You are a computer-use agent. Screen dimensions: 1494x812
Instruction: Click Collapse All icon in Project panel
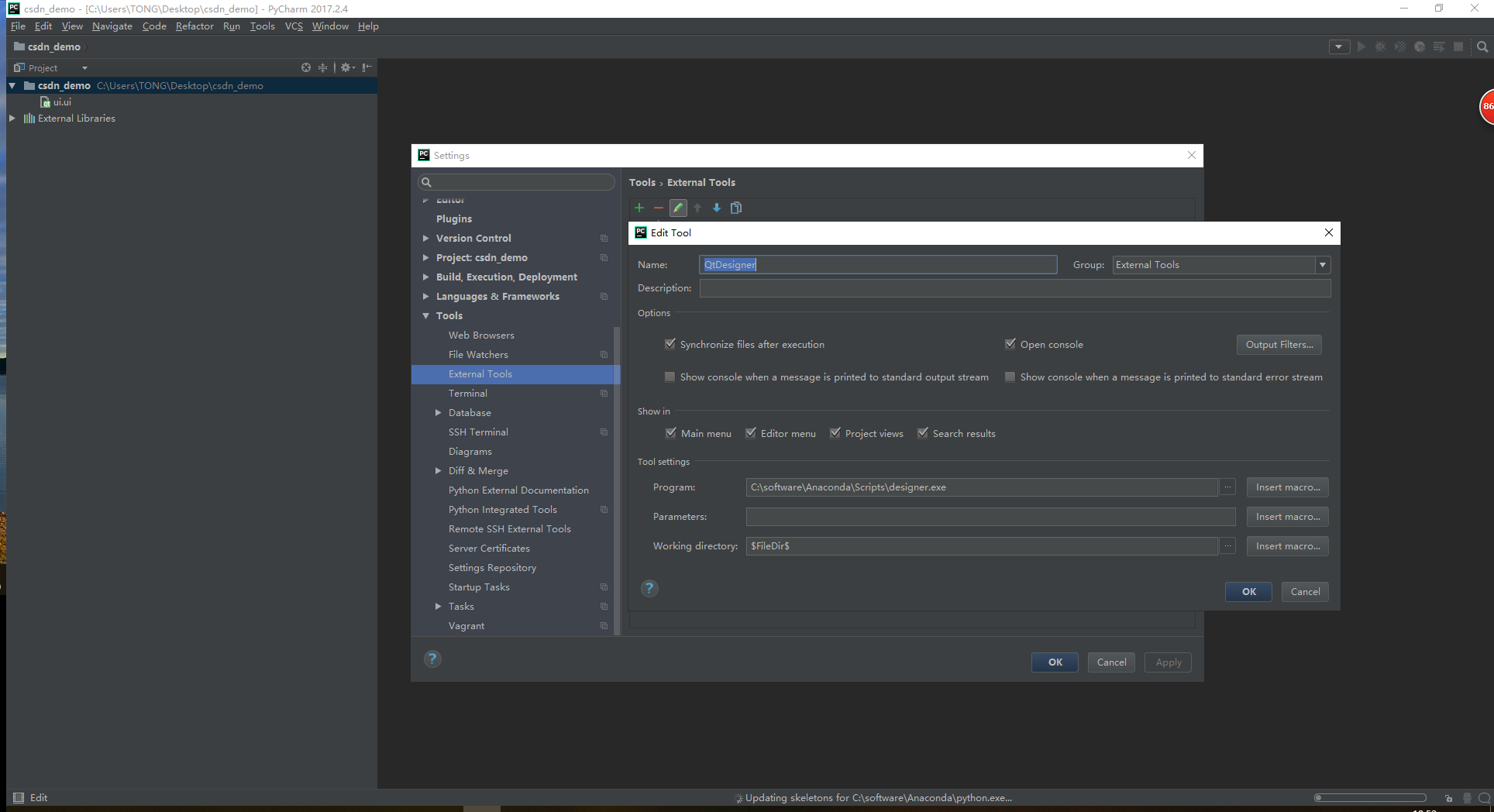coord(323,67)
